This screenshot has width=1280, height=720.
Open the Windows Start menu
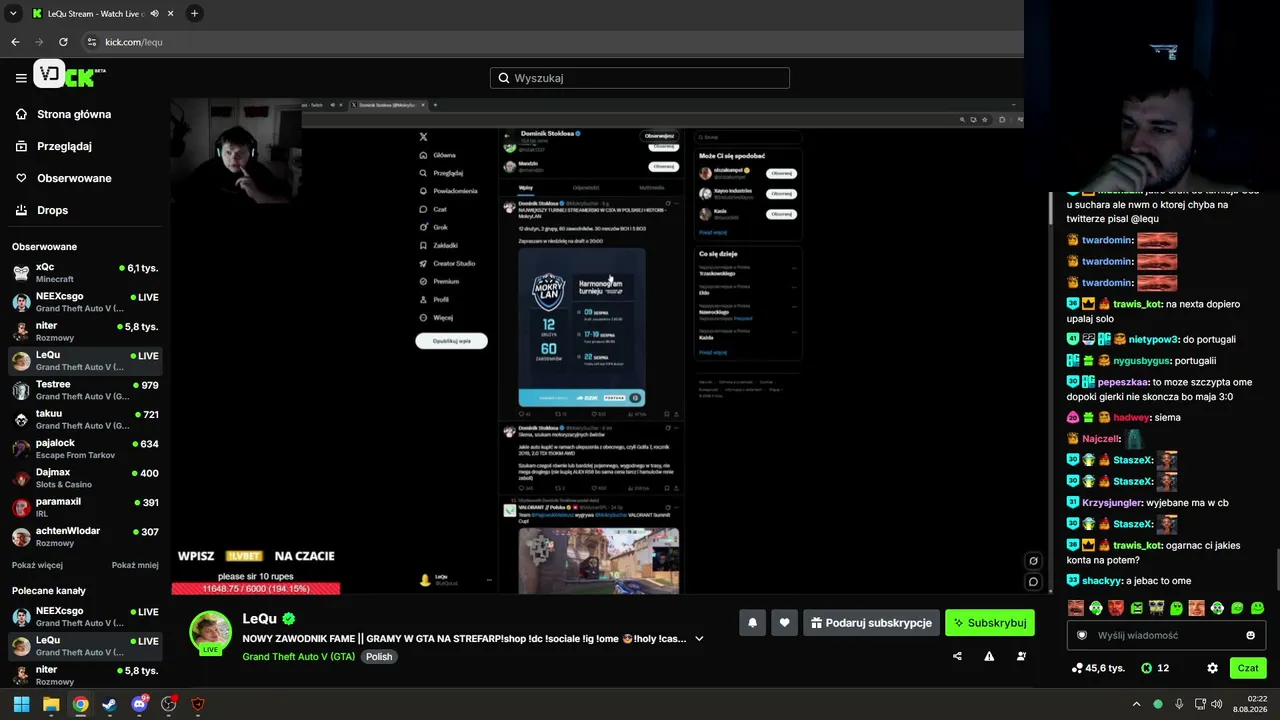point(21,704)
